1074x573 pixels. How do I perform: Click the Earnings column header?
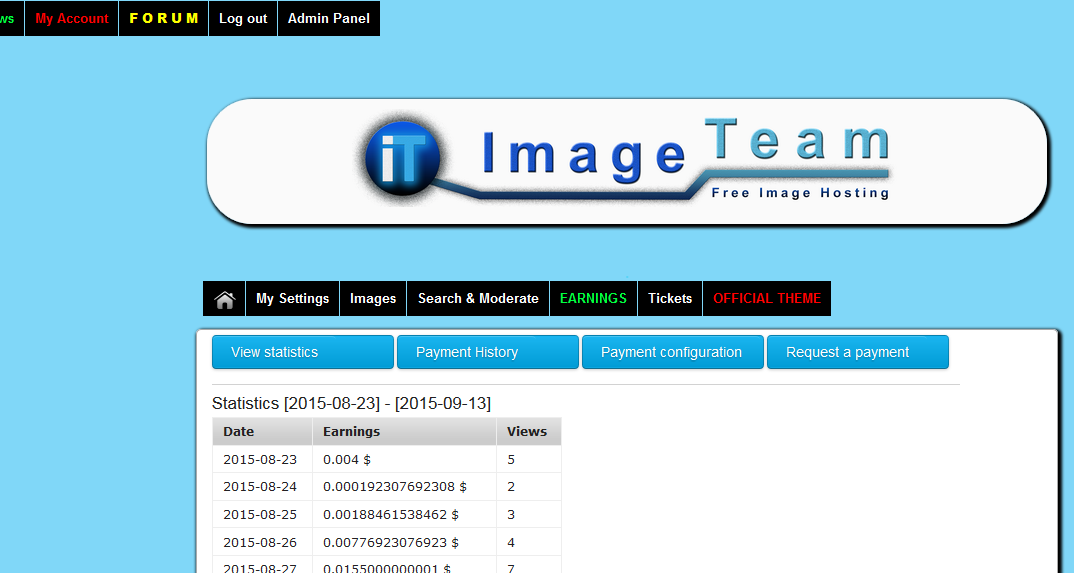point(351,432)
